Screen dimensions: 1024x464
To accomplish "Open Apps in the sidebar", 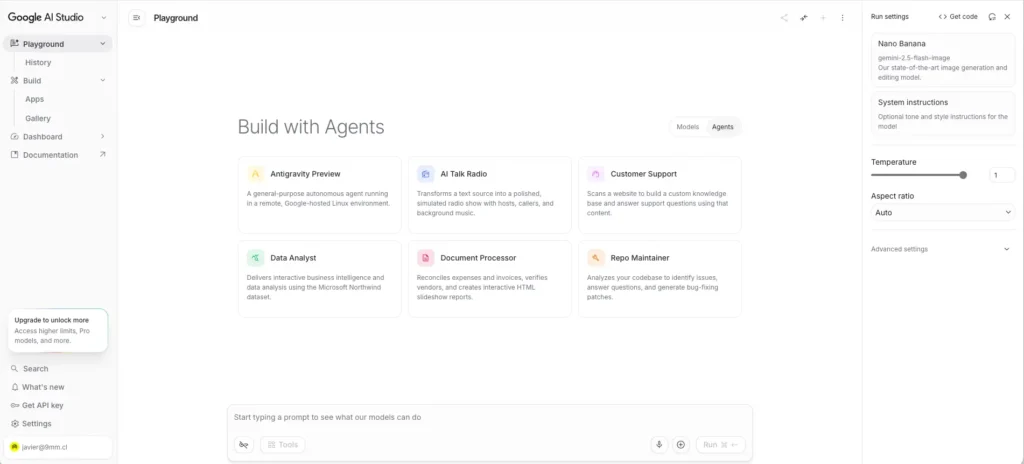I will [35, 99].
